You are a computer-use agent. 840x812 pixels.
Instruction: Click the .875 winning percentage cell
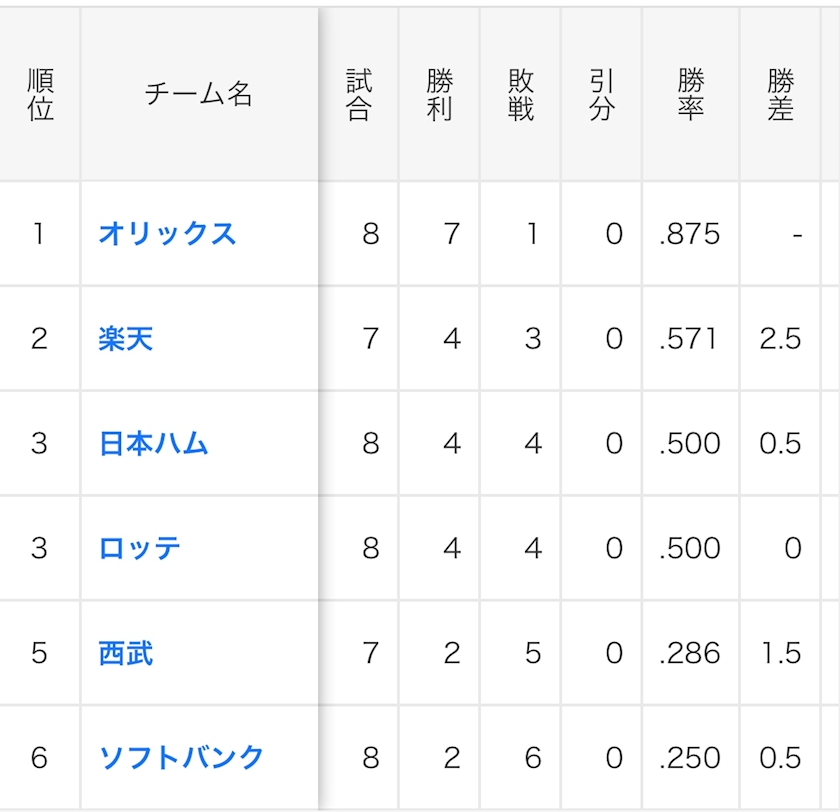tap(690, 234)
